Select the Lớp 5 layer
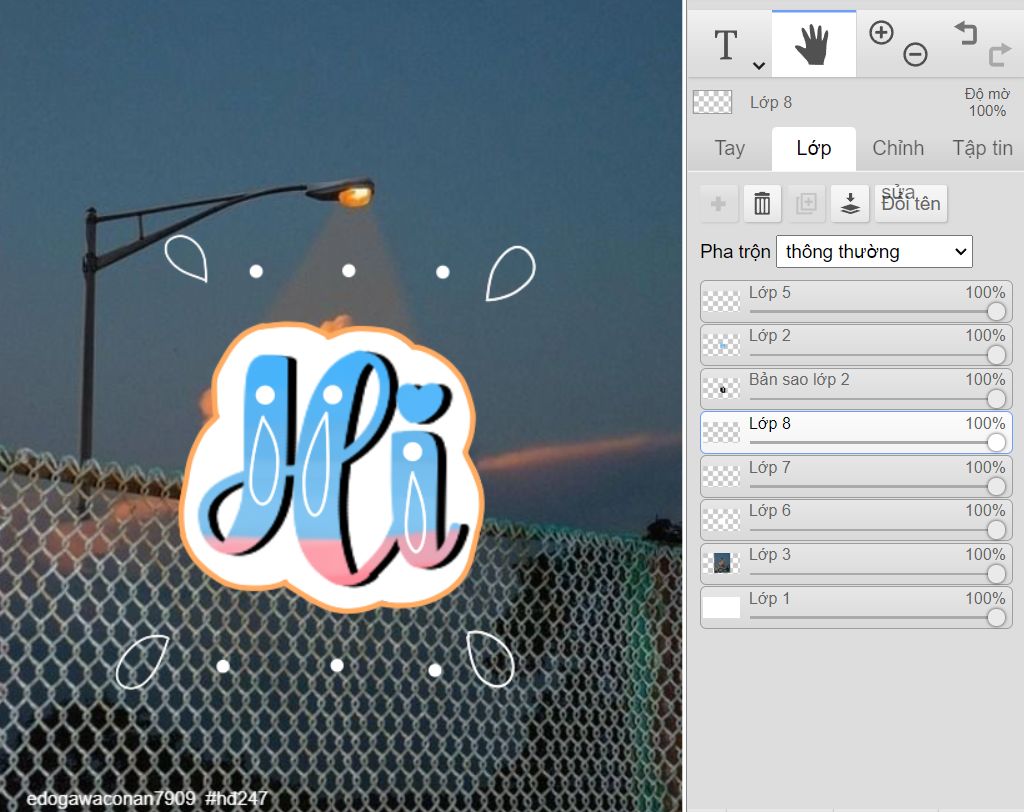 pyautogui.click(x=856, y=301)
